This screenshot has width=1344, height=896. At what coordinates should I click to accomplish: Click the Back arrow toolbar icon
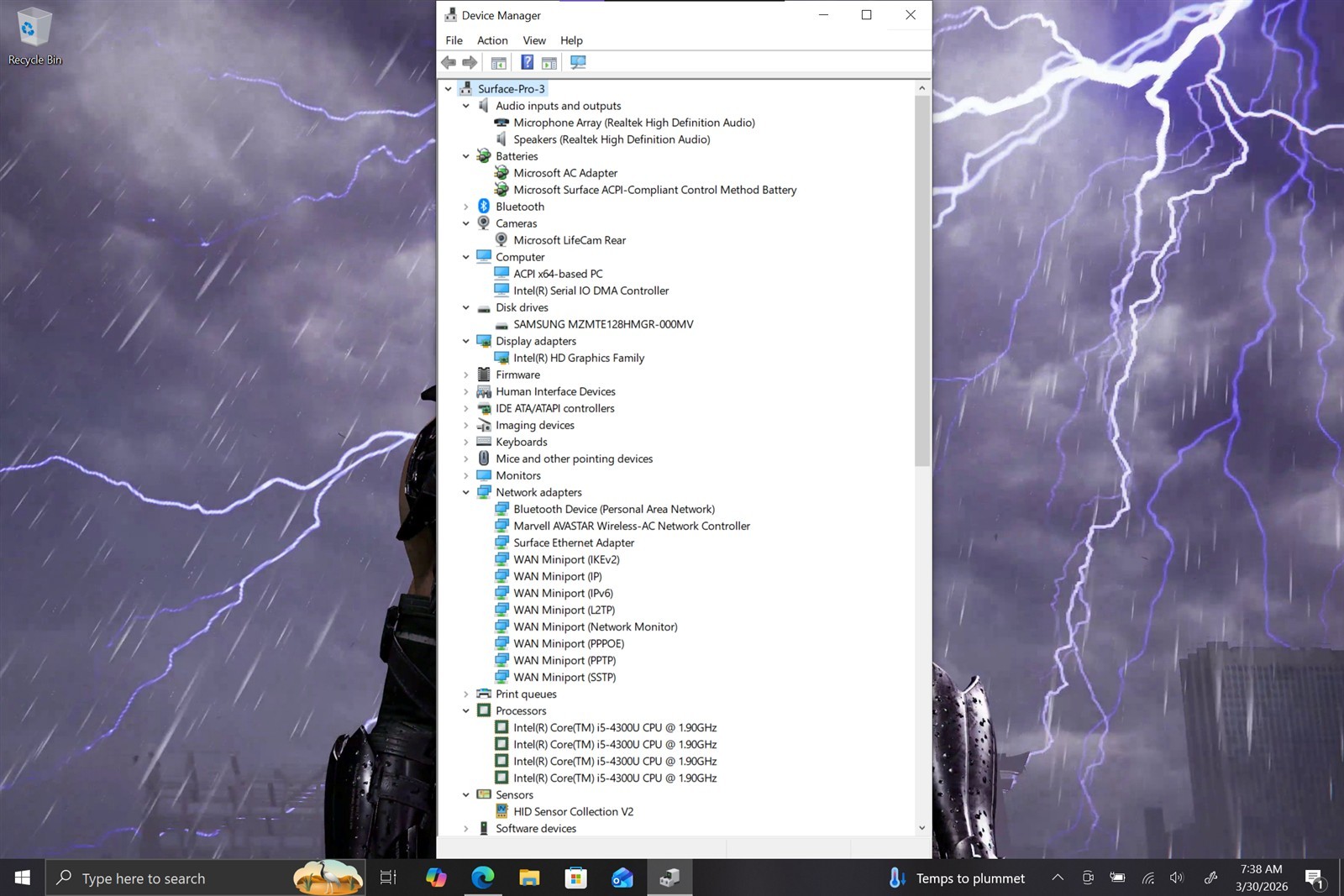(x=449, y=62)
